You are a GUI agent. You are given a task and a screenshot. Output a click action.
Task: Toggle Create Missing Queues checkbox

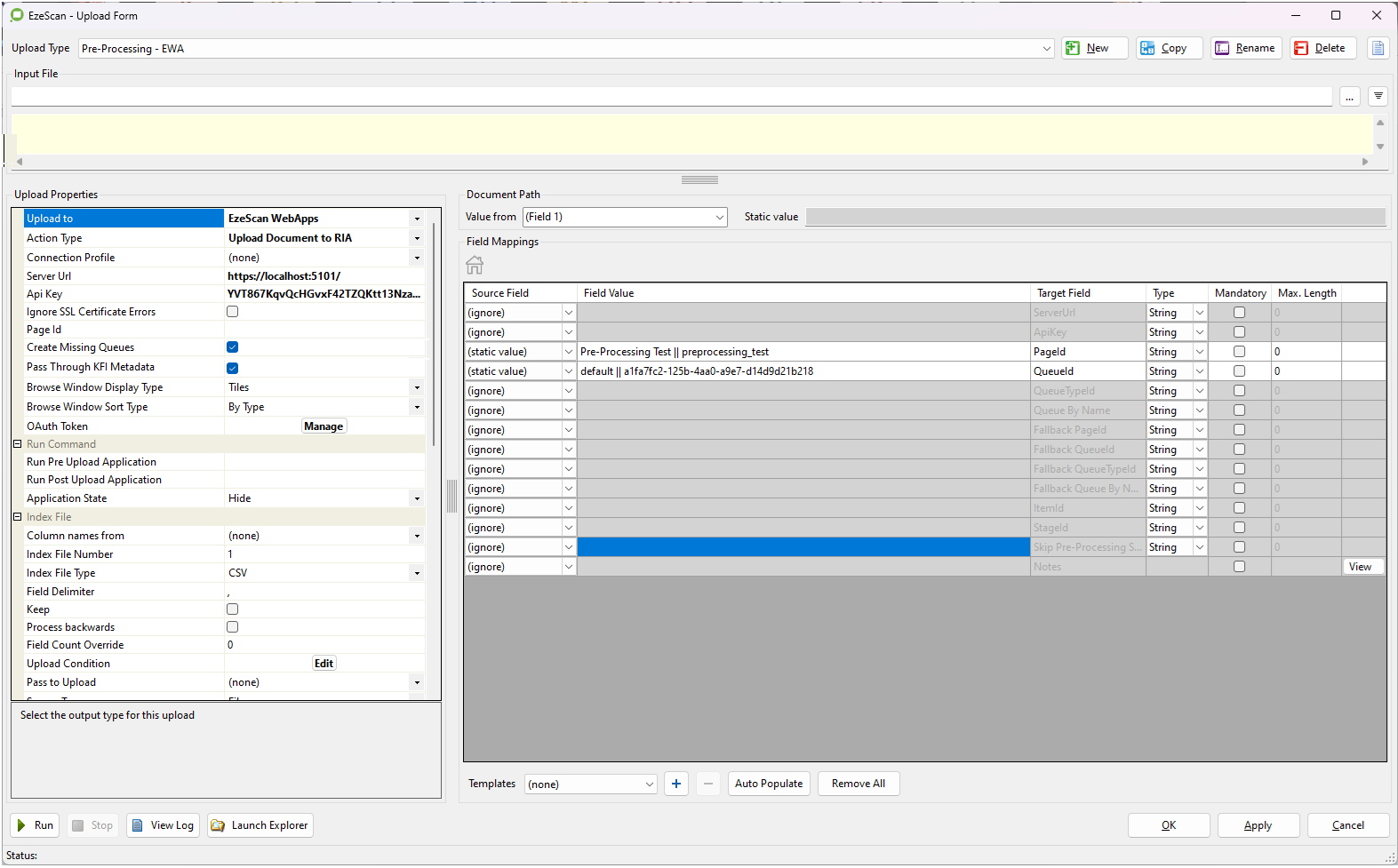click(233, 347)
